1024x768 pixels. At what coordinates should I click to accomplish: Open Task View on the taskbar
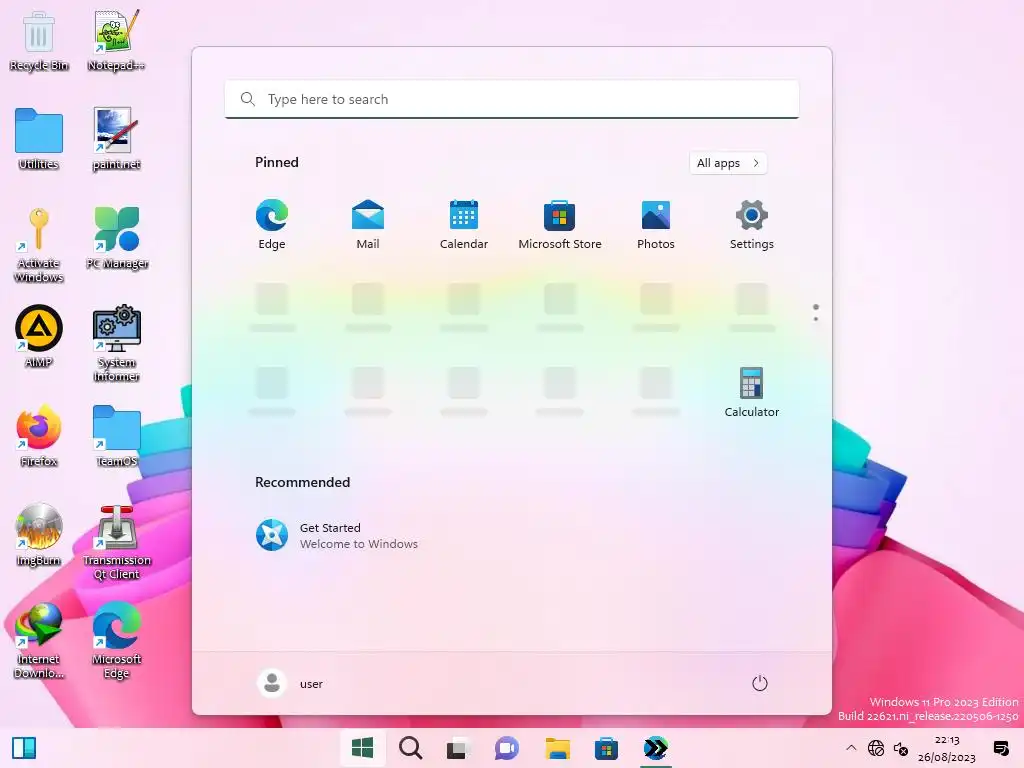click(x=458, y=748)
